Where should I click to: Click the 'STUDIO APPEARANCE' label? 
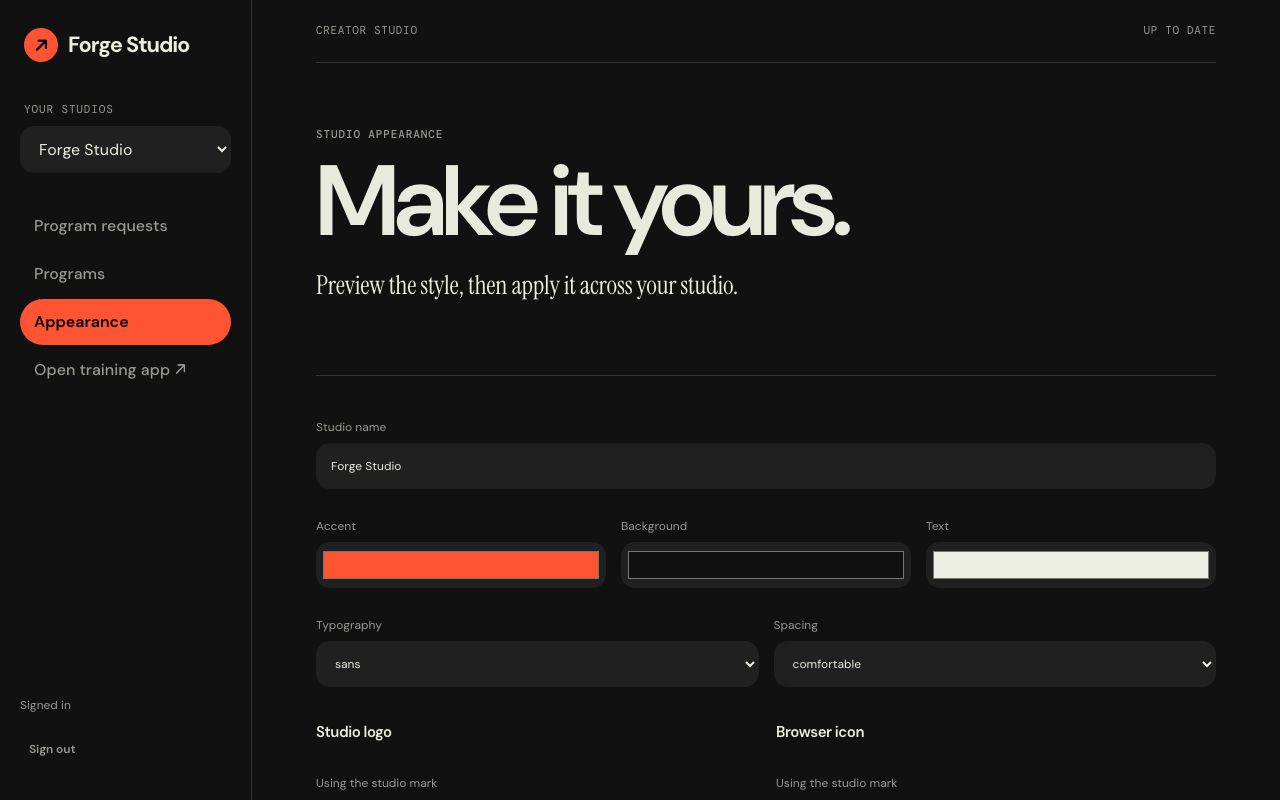pyautogui.click(x=379, y=134)
